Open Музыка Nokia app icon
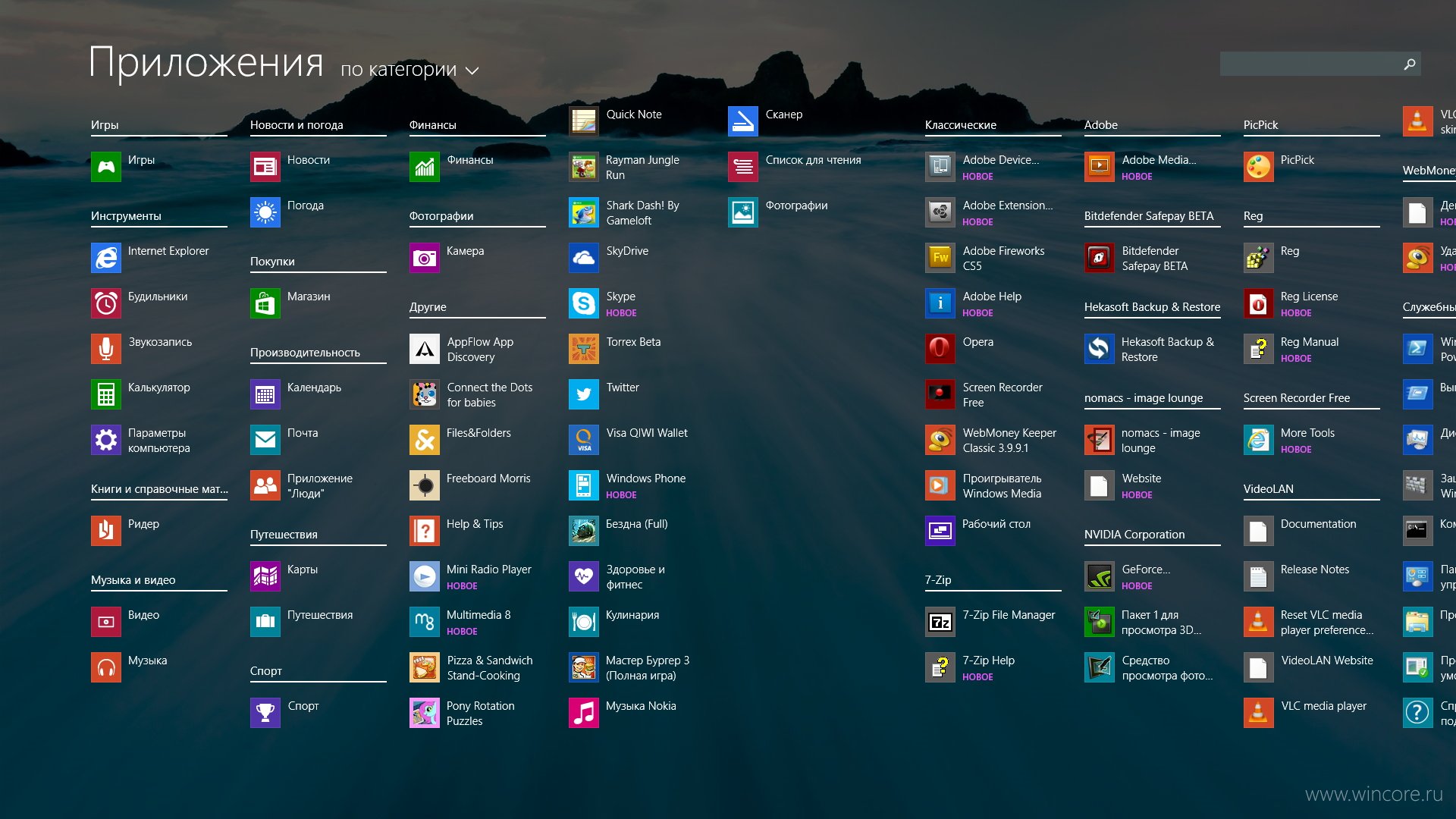 click(x=584, y=713)
